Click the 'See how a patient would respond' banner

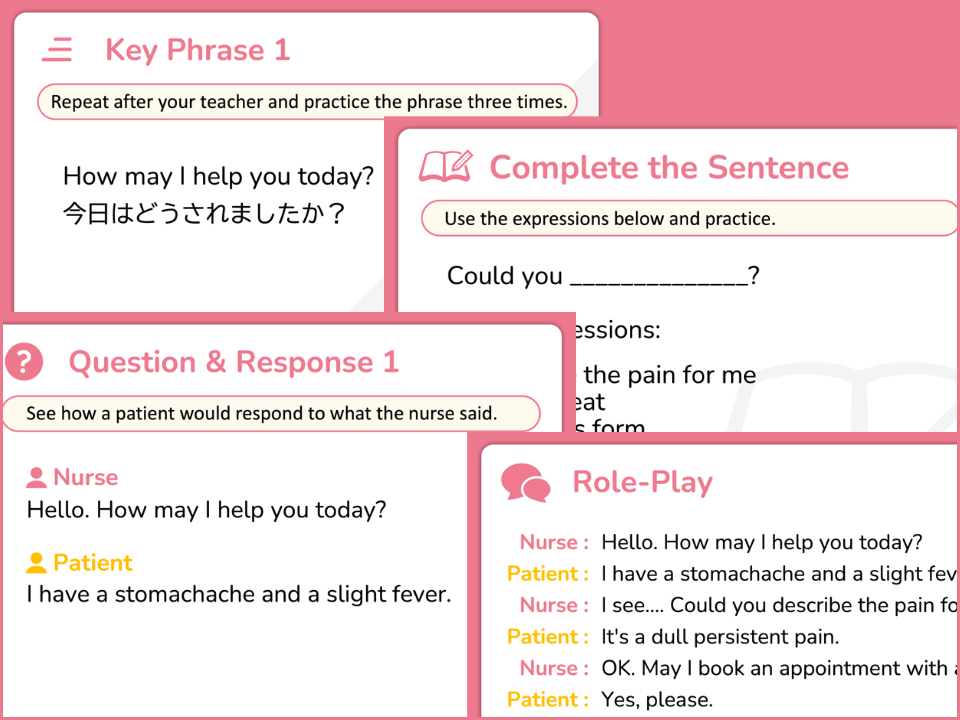[x=262, y=413]
